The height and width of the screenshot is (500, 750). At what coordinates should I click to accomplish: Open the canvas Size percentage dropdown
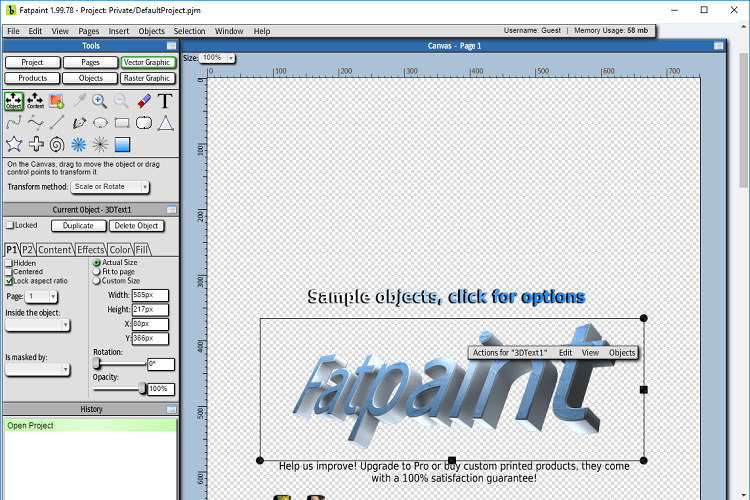point(217,58)
